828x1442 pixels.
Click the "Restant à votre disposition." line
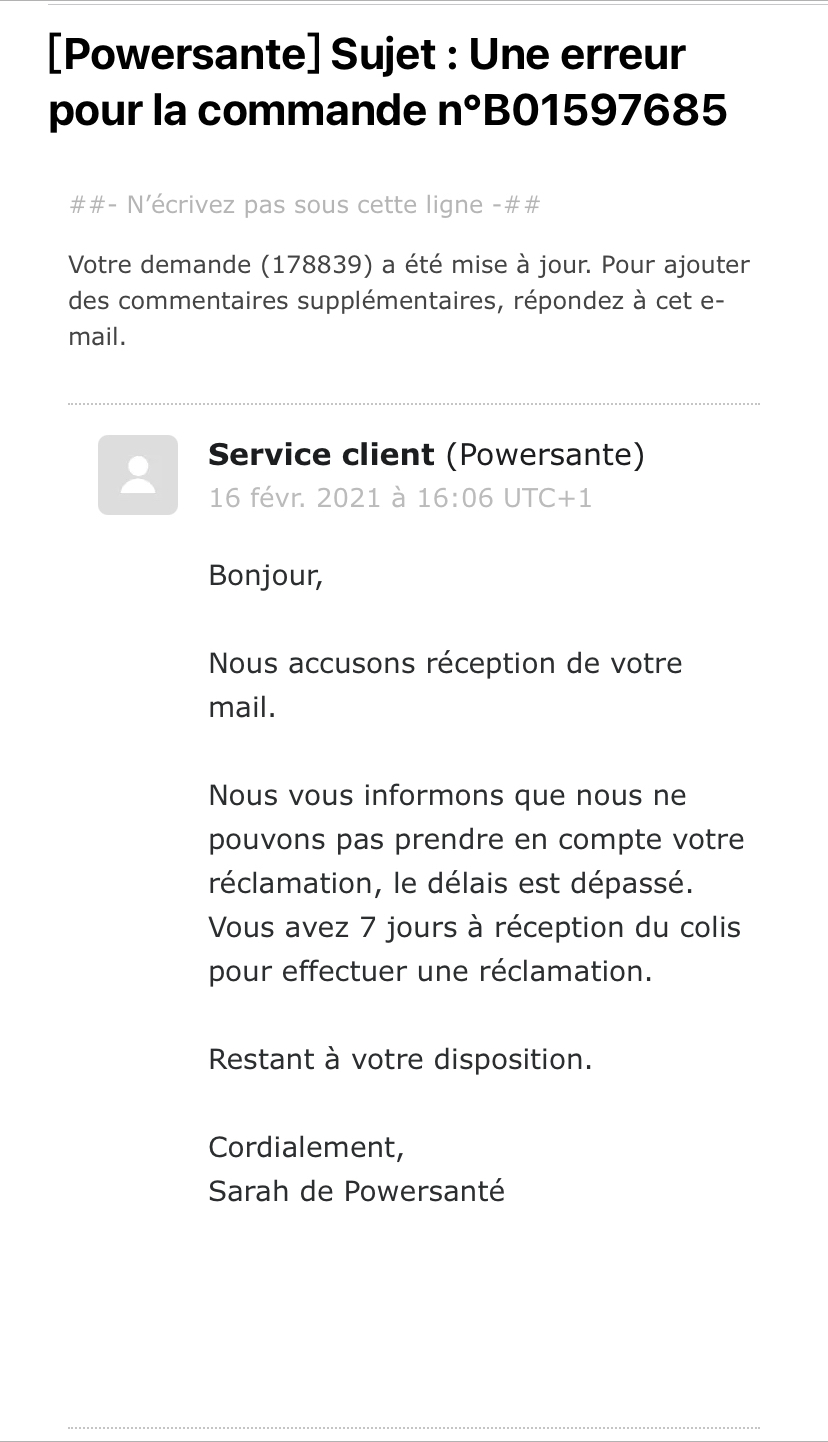tap(400, 1060)
